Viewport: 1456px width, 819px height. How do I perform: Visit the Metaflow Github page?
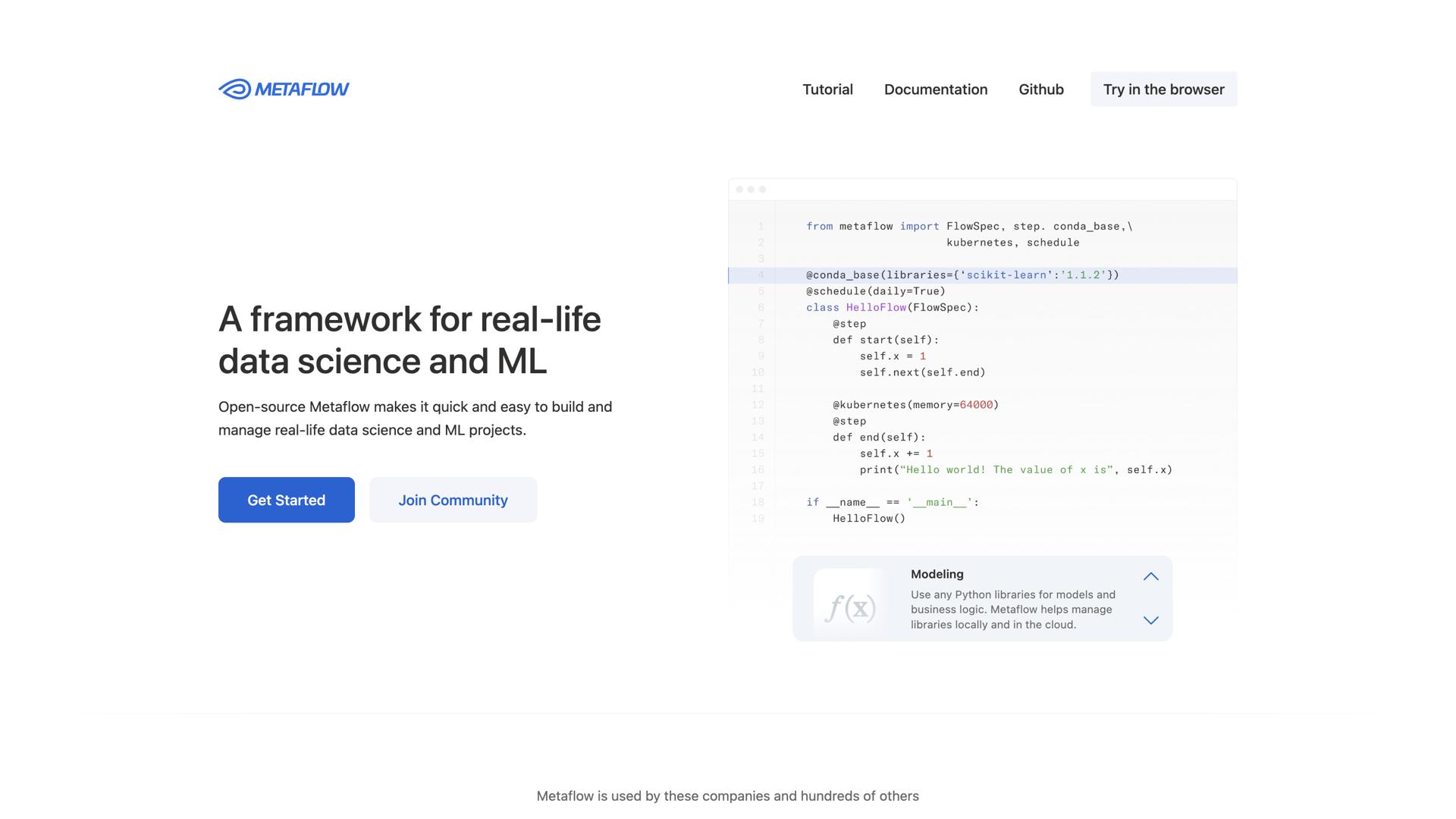tap(1040, 89)
